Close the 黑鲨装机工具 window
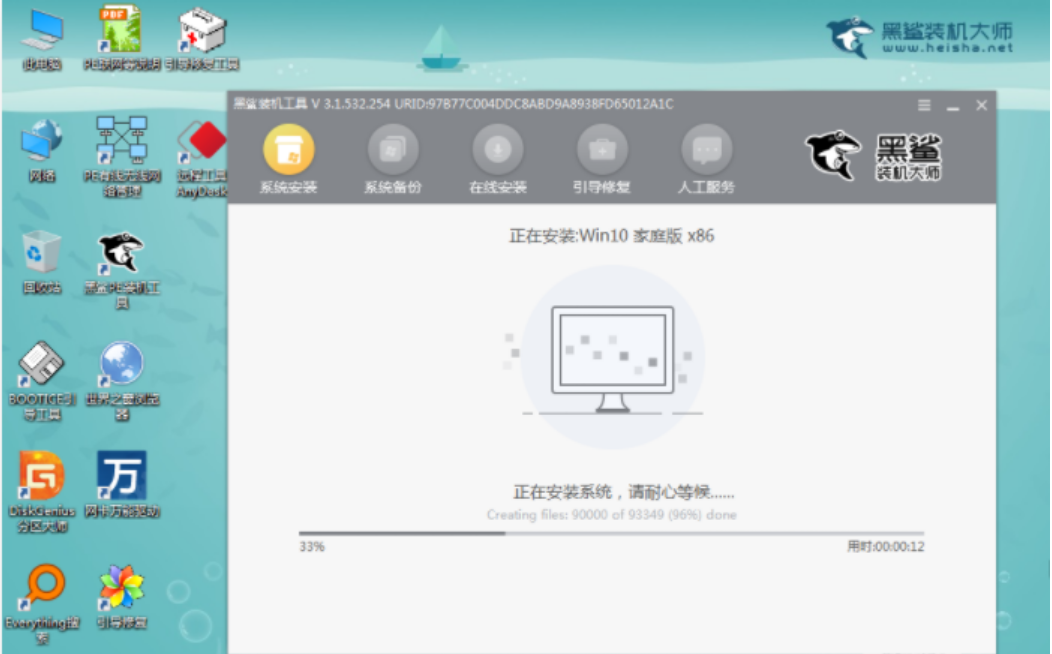 pyautogui.click(x=981, y=105)
